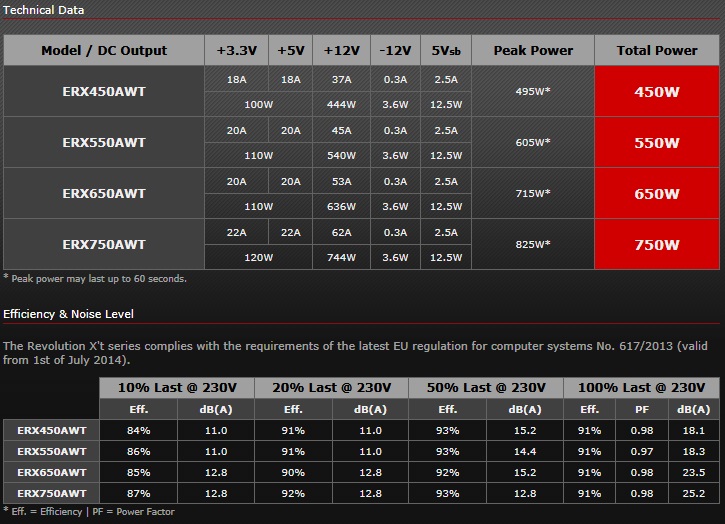
Task: Select the "25.2" dB(A) noise cell
Action: click(694, 493)
